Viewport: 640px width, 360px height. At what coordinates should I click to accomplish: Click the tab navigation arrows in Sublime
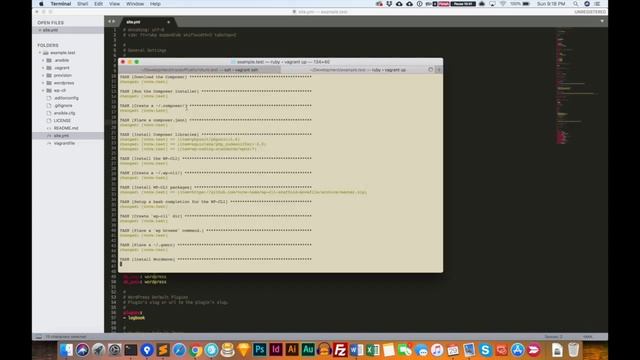point(111,21)
